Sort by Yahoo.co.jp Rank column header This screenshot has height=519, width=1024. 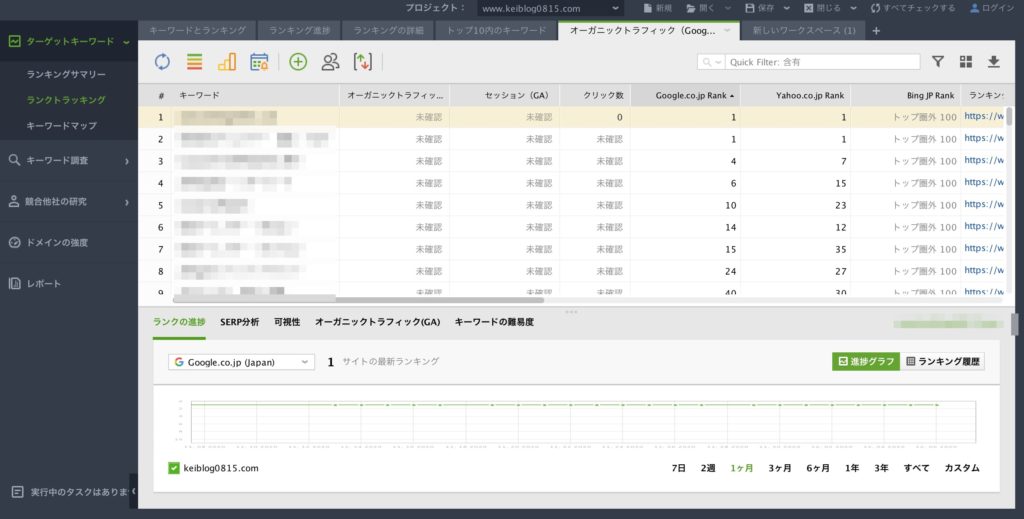click(x=795, y=95)
